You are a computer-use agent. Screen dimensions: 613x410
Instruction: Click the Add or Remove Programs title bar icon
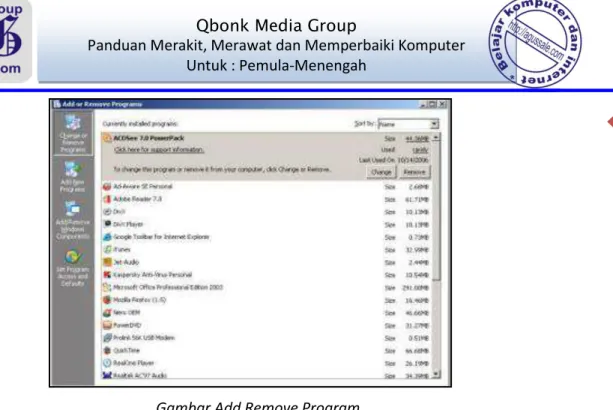pos(57,104)
